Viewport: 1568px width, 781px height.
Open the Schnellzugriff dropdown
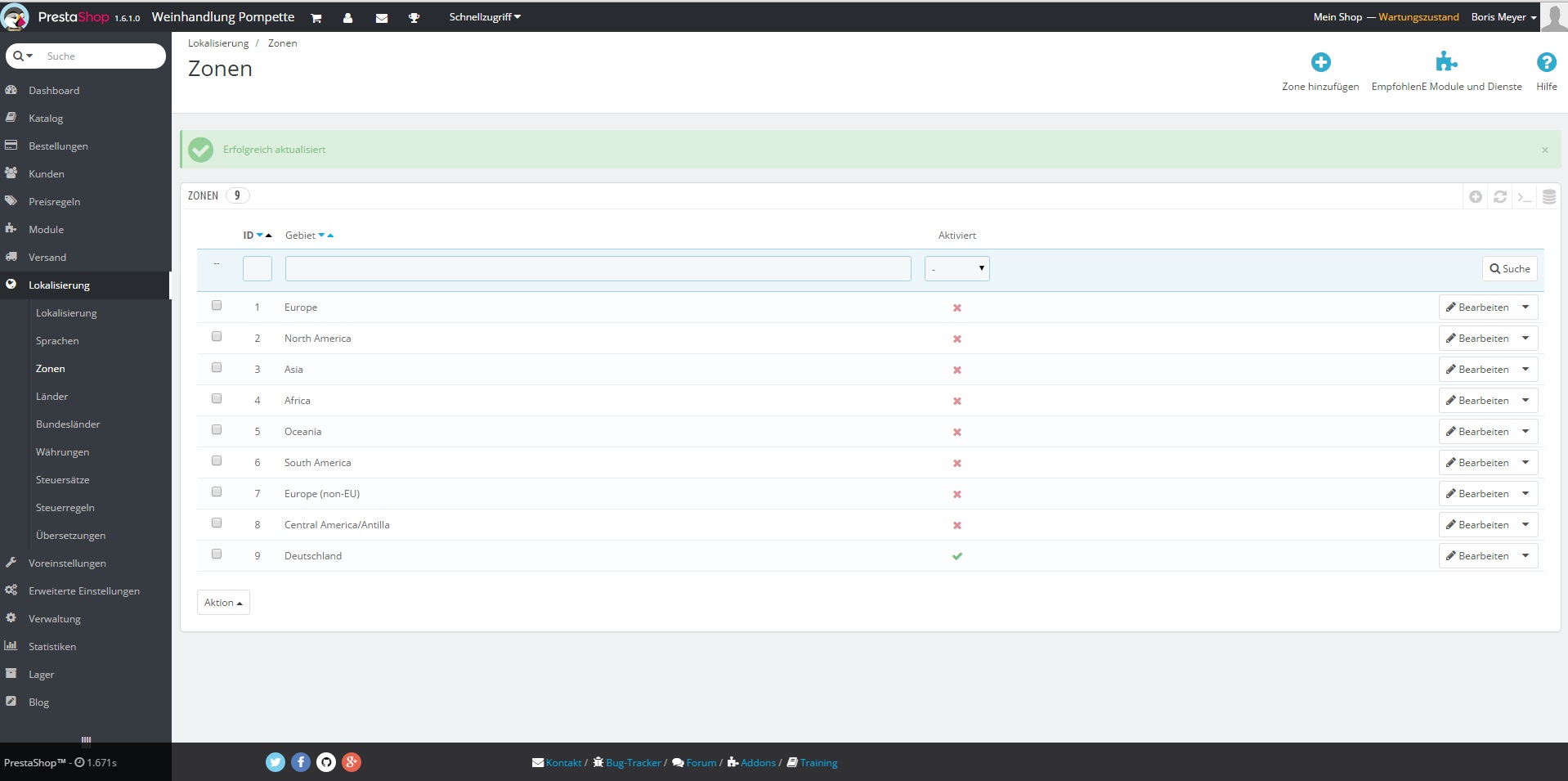point(485,17)
